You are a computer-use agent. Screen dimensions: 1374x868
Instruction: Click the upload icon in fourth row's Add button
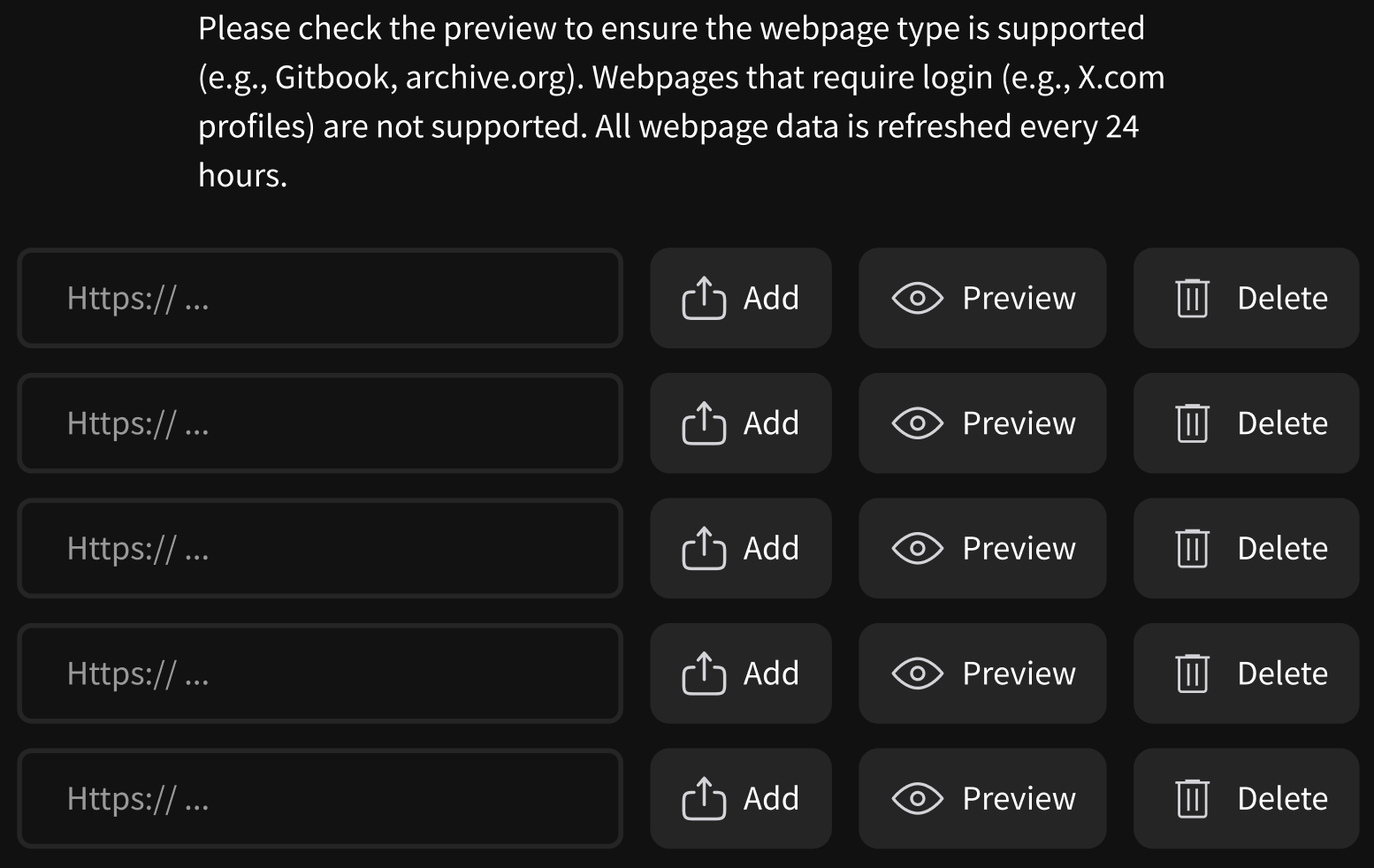point(704,674)
